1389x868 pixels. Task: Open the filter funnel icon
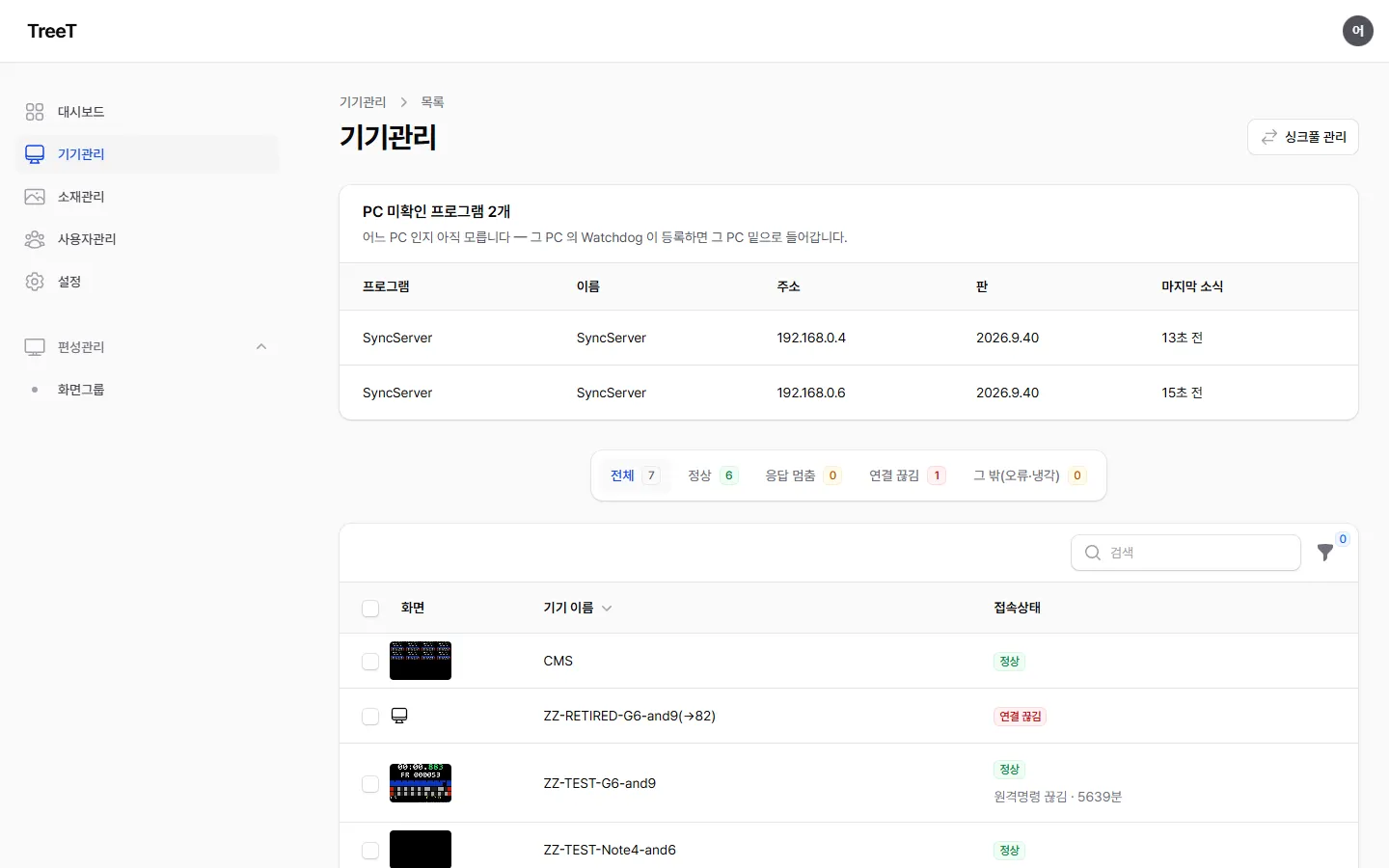click(x=1325, y=553)
